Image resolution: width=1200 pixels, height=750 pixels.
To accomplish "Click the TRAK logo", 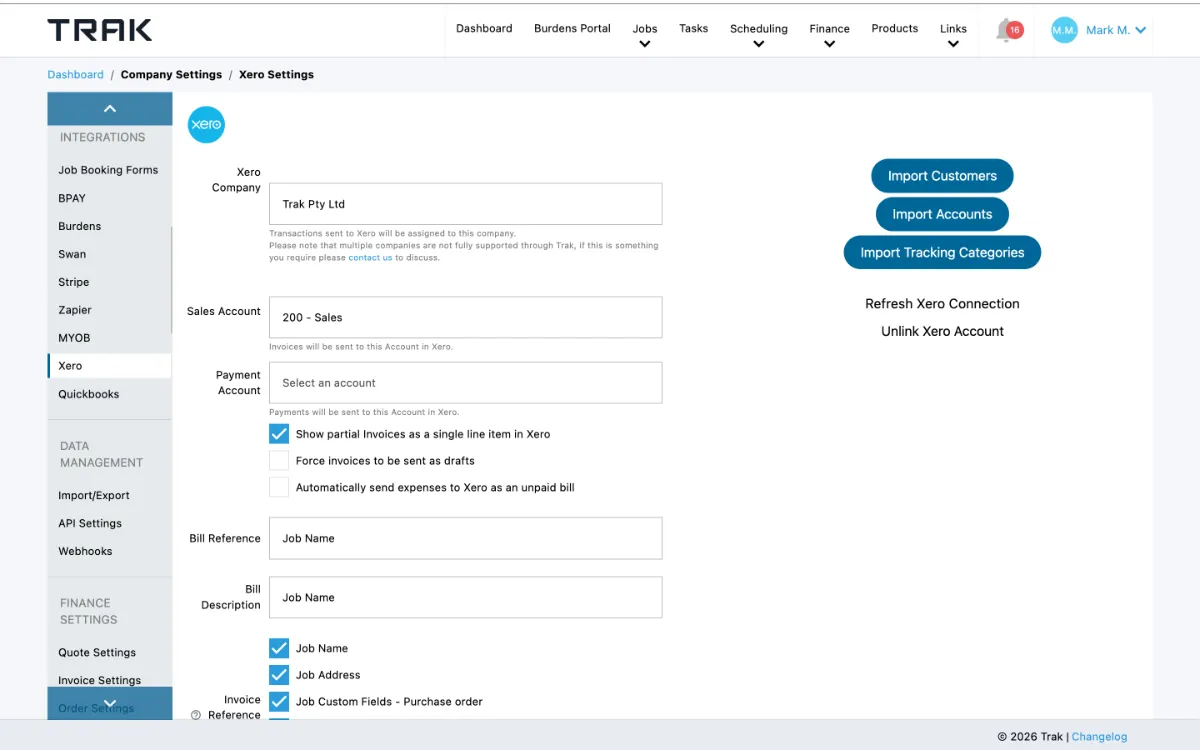I will [100, 30].
